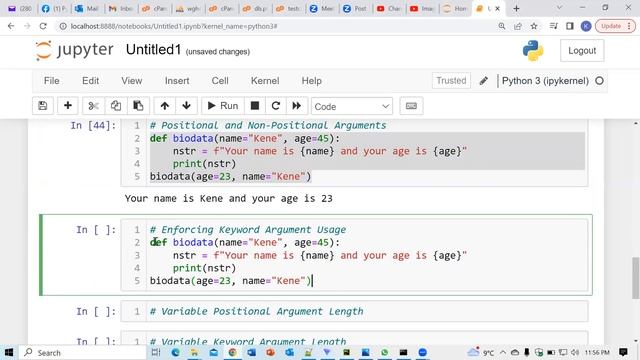Open the browser zoom magnifier icon
Viewport: 640px width, 360px height.
[502, 26]
